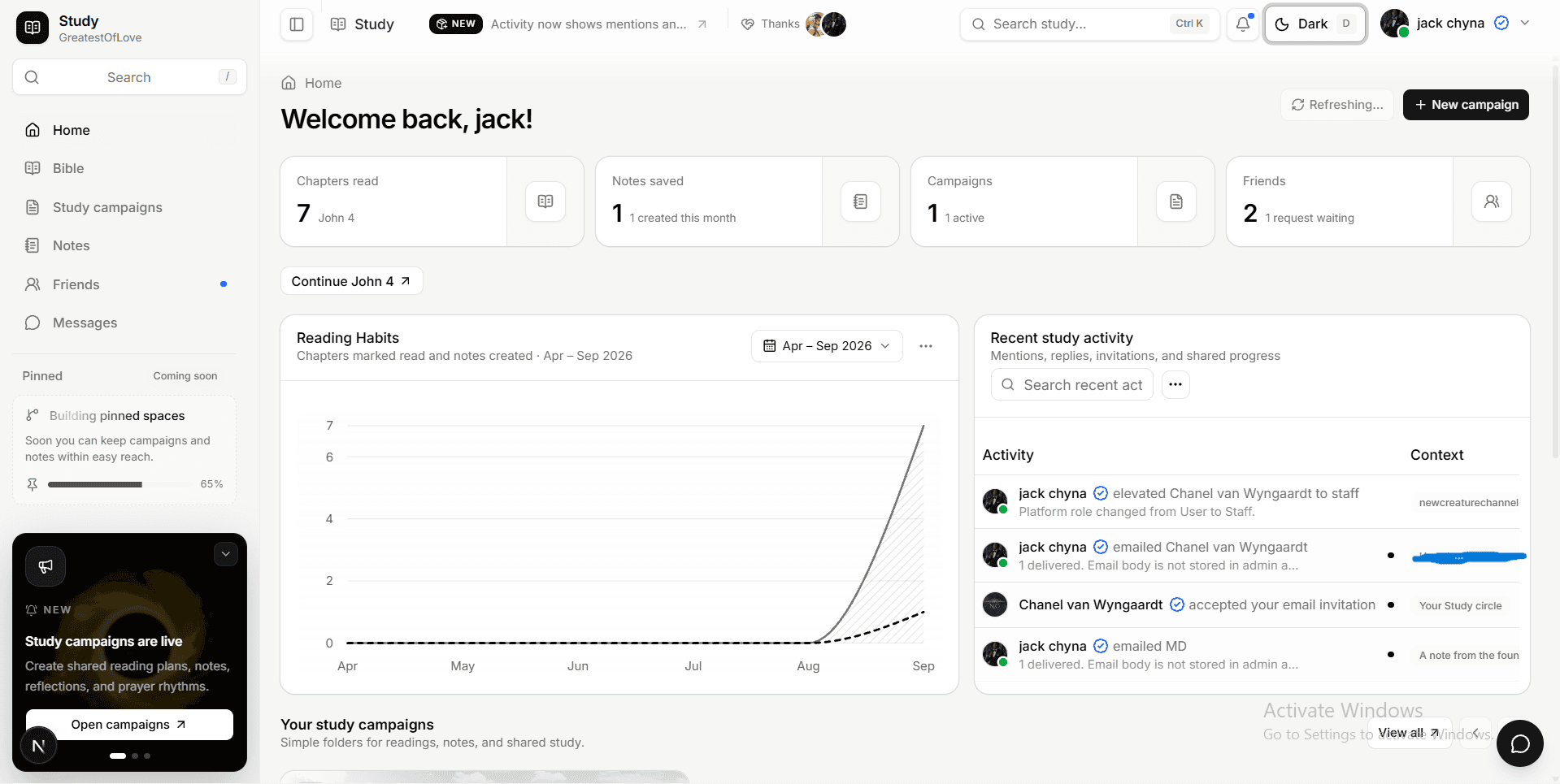Switch to Dark theme
1560x784 pixels.
pos(1314,24)
